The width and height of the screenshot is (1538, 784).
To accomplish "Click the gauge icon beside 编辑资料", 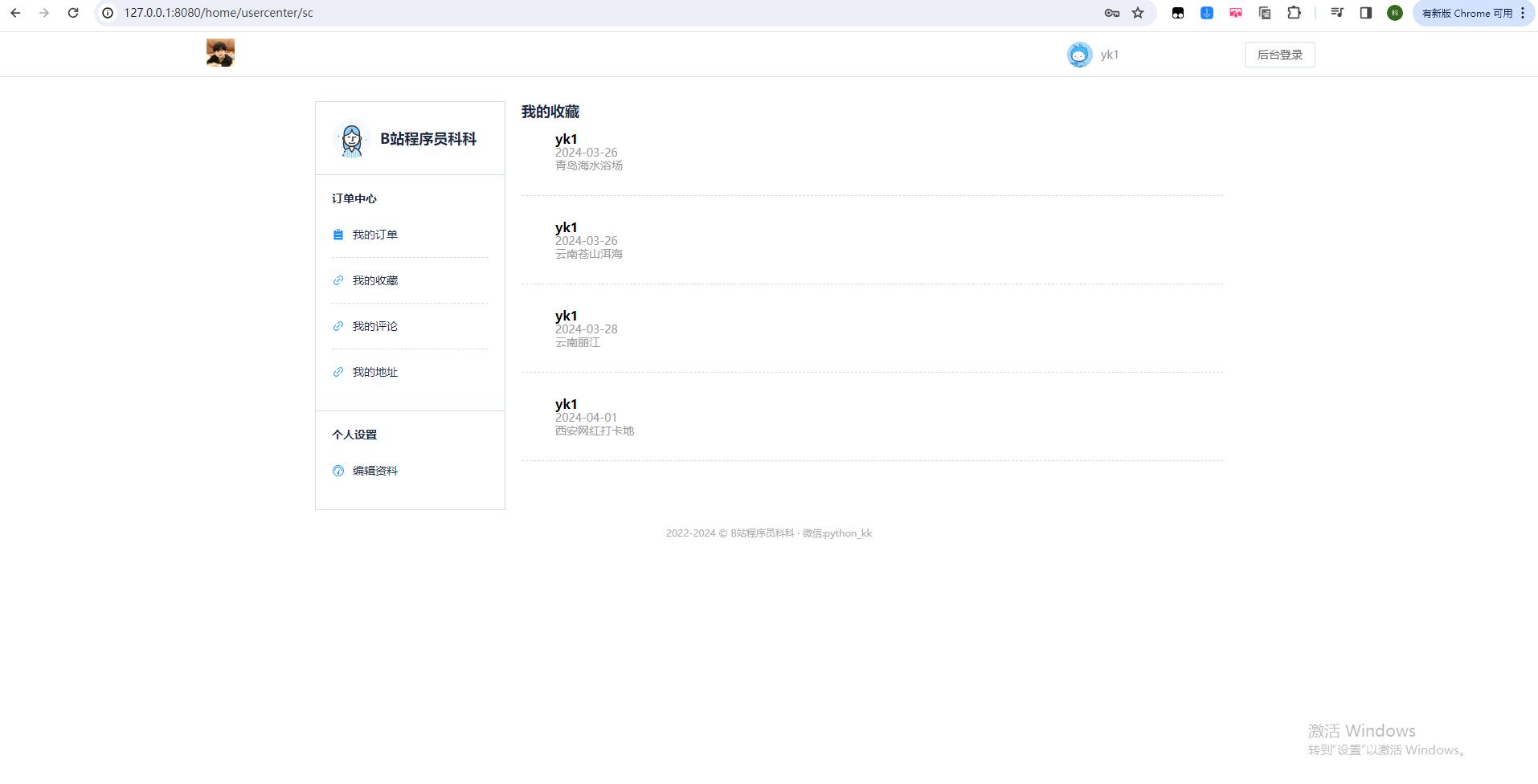I will pos(338,471).
